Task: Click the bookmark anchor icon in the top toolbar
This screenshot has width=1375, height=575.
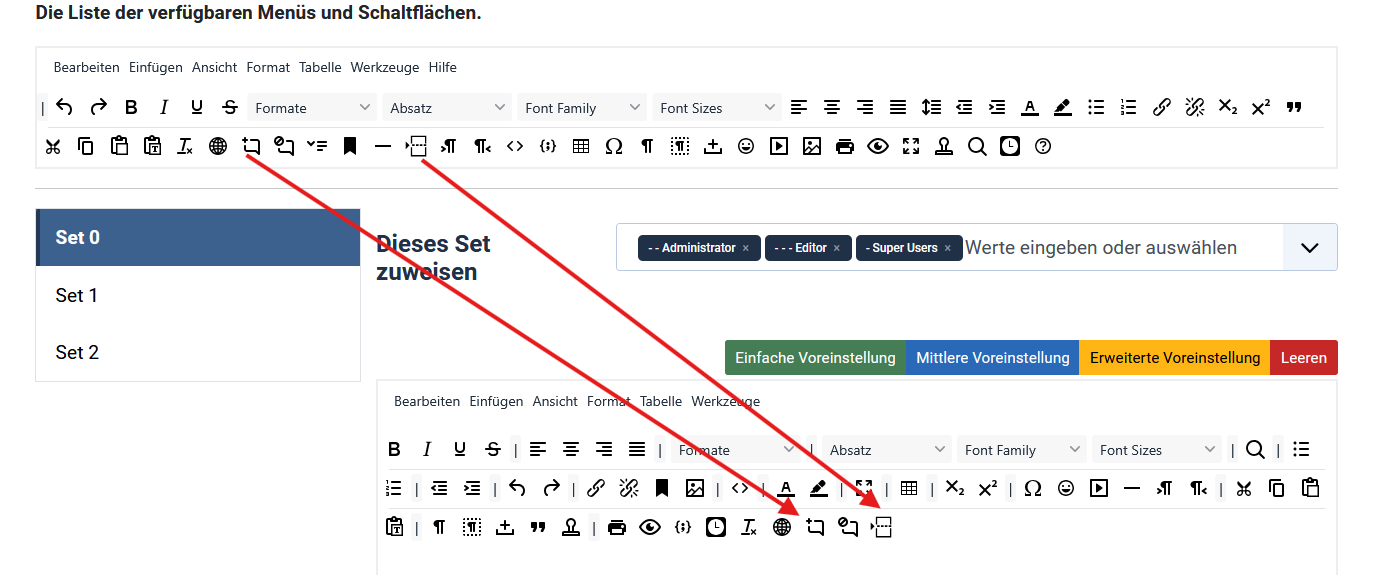Action: pos(350,146)
